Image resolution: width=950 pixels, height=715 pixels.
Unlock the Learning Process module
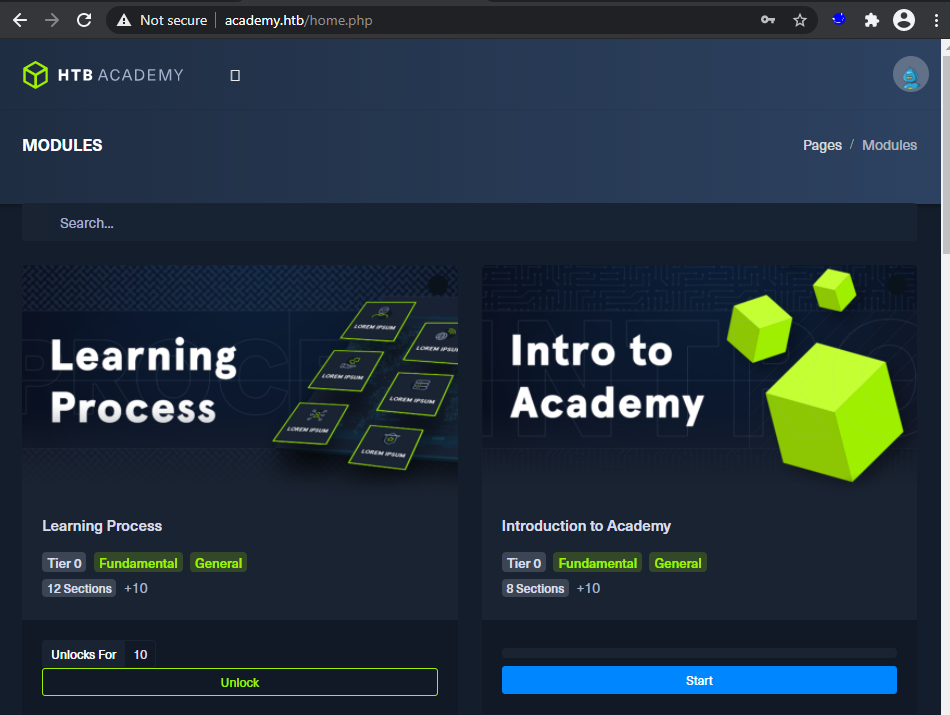click(240, 682)
